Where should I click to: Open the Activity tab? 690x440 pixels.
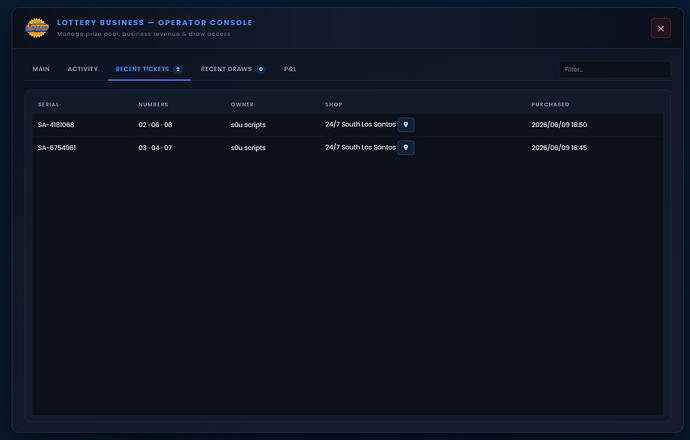click(83, 69)
